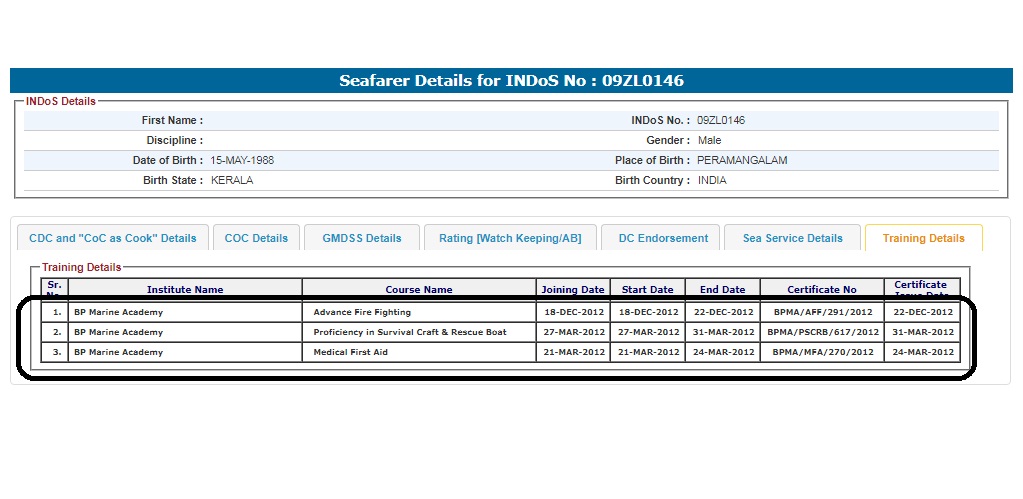Click the Certificate No column header
The image size is (1023, 499).
click(x=822, y=290)
